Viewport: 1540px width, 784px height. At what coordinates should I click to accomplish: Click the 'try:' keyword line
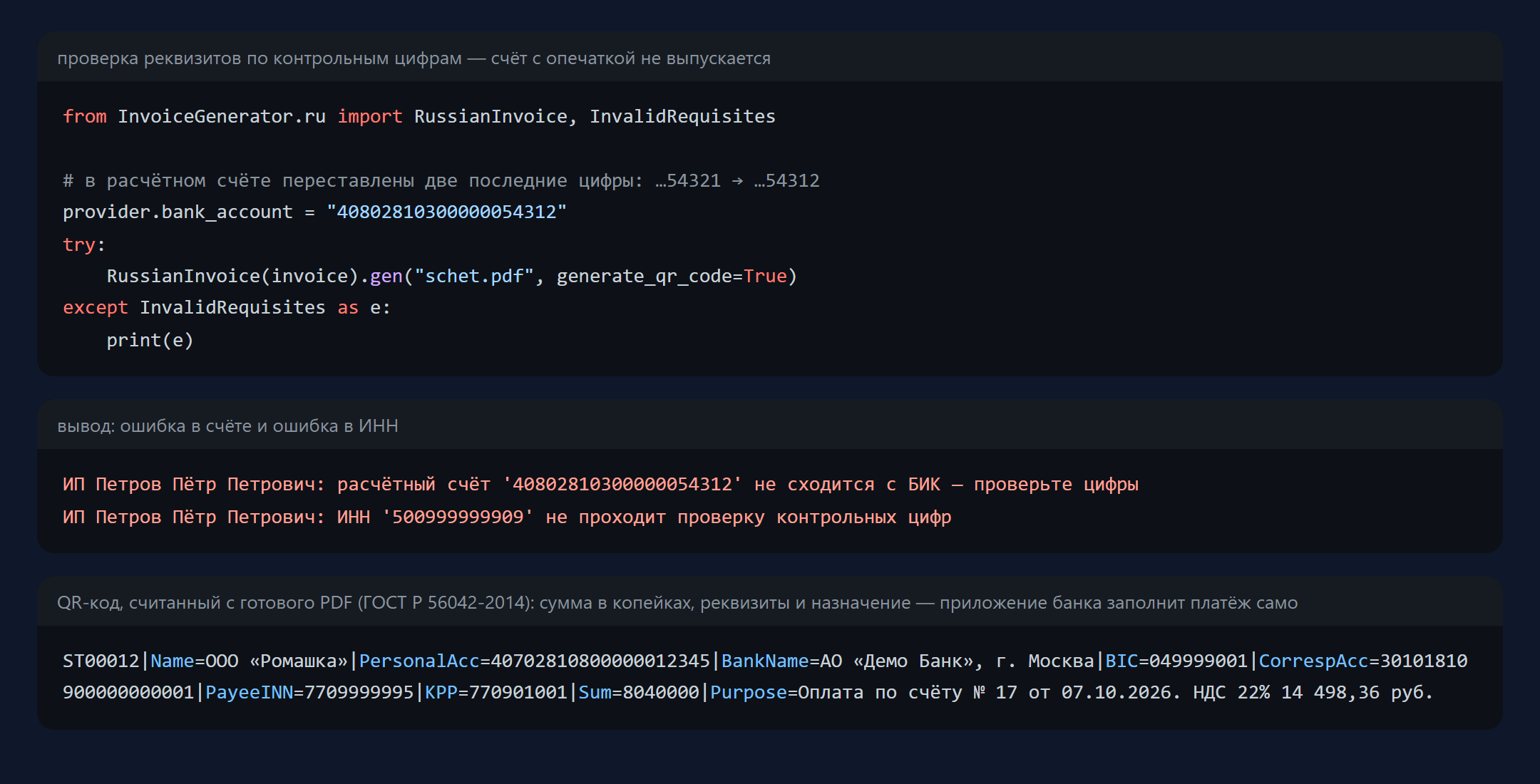click(x=84, y=244)
